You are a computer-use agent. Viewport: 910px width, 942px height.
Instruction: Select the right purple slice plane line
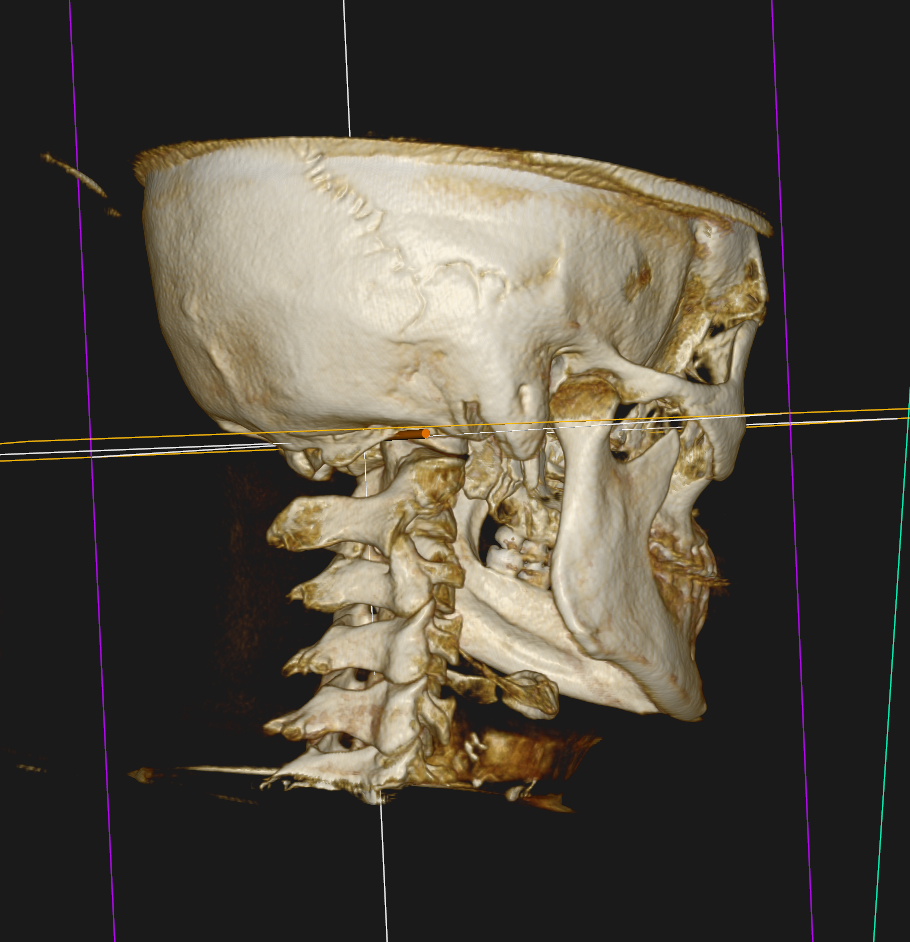[792, 471]
